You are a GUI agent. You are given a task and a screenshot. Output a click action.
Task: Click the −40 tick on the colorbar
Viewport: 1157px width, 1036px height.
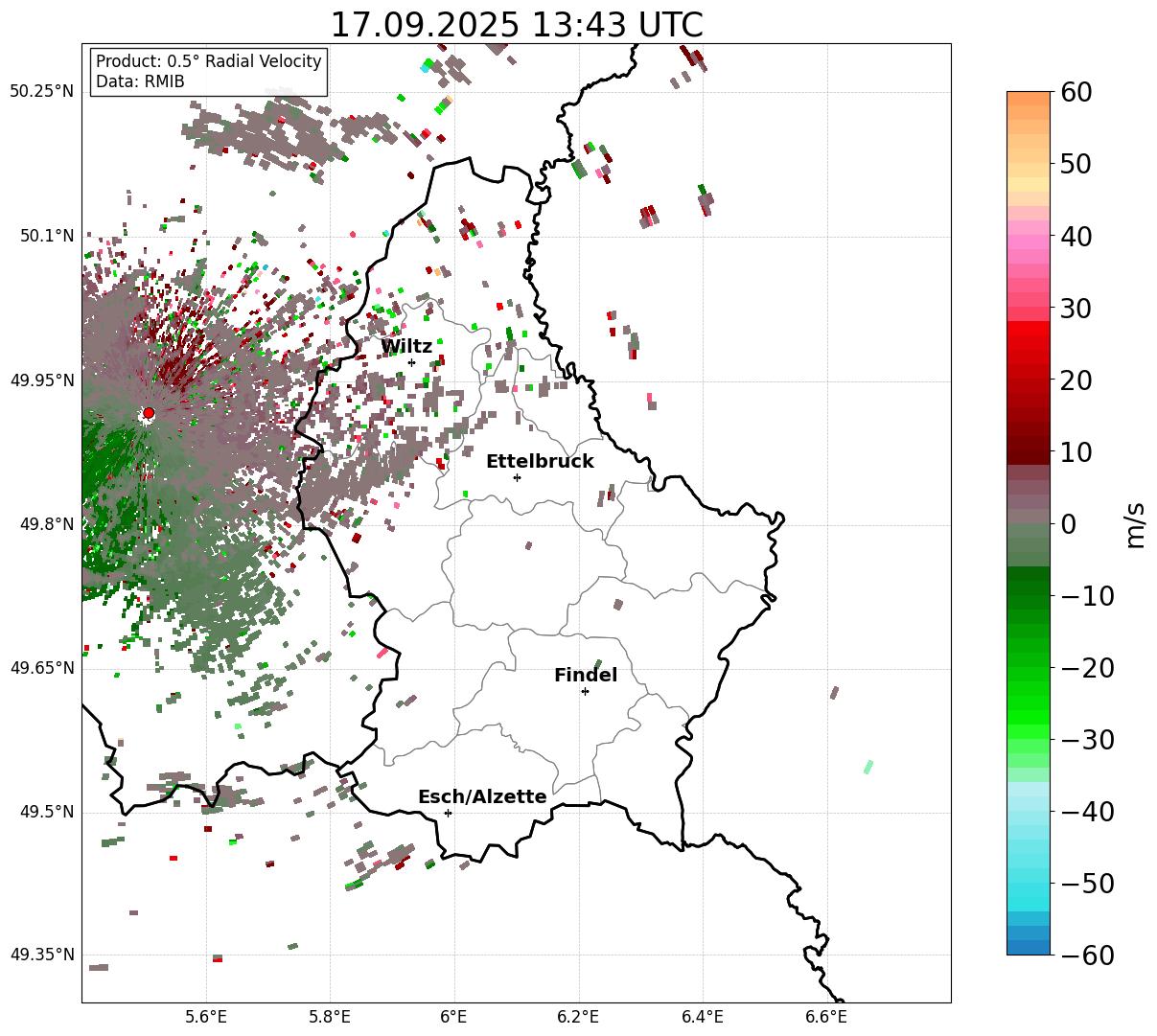(1087, 811)
